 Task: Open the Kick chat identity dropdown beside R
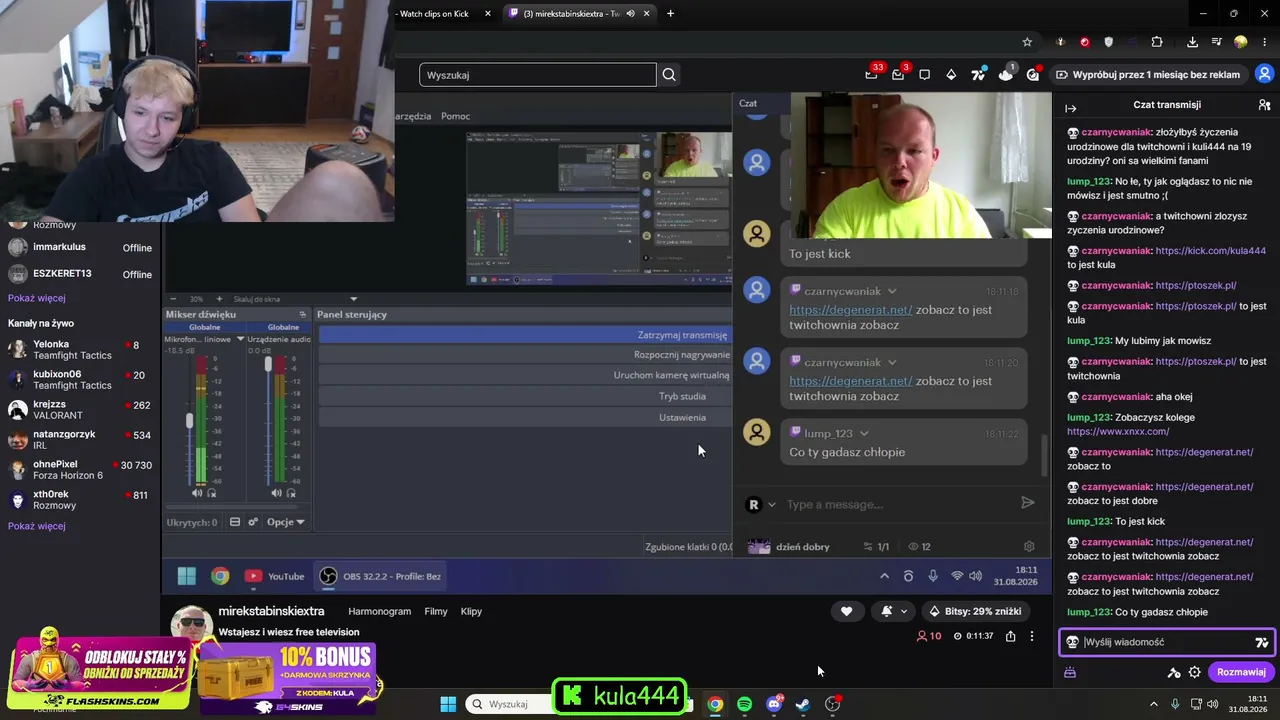pos(771,505)
